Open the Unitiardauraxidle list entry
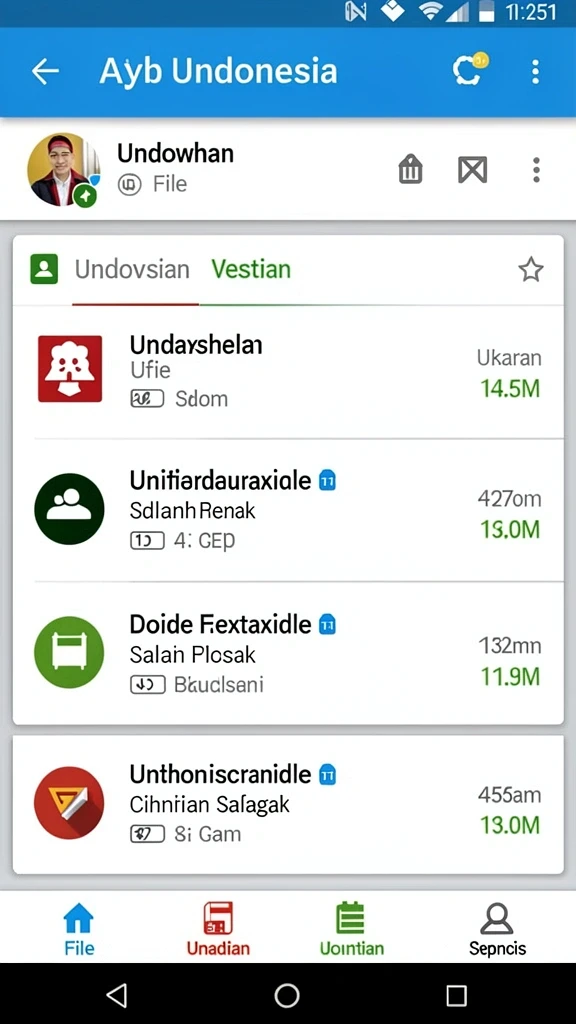 click(x=288, y=510)
